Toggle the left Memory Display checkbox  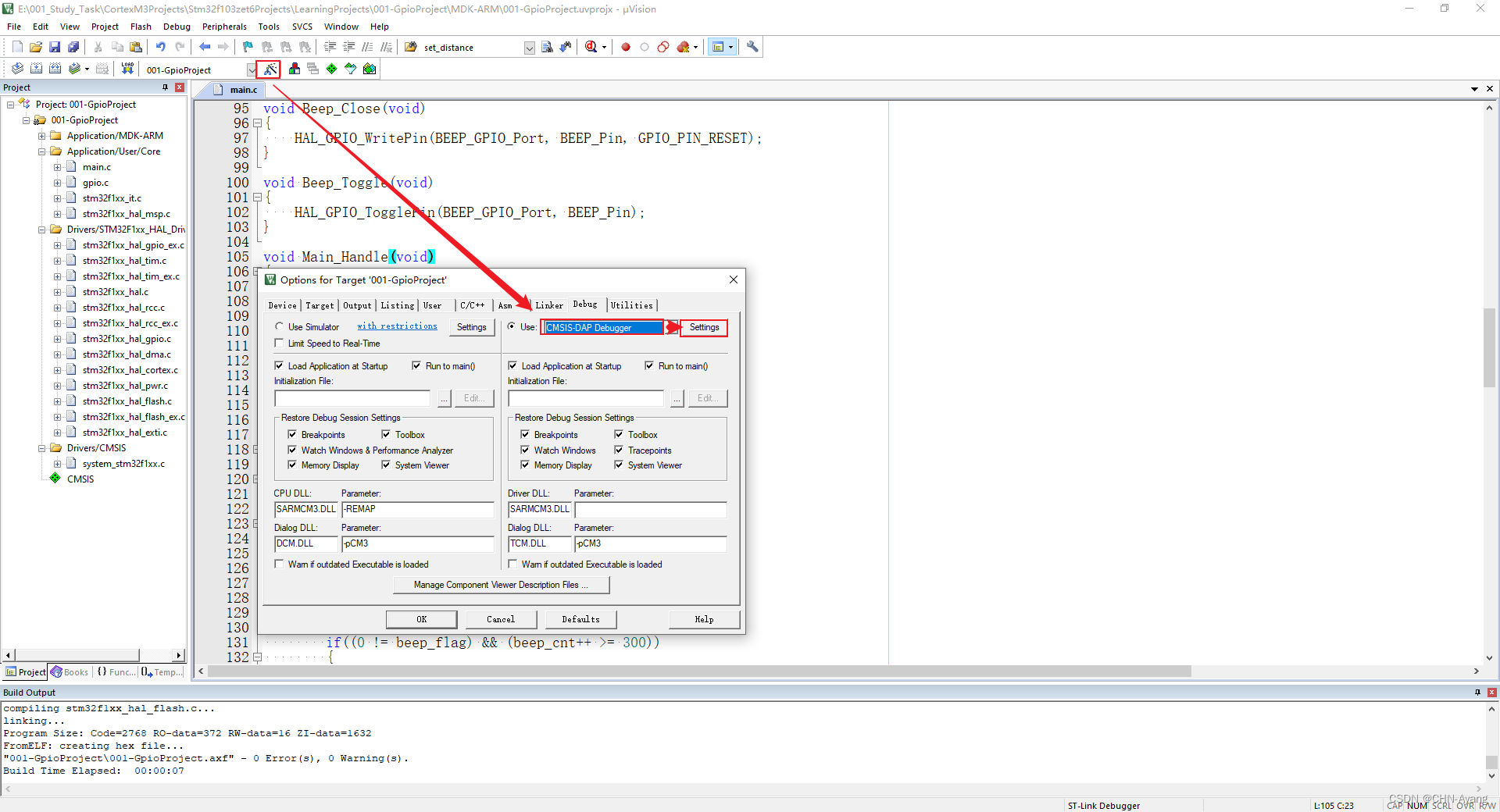[292, 465]
